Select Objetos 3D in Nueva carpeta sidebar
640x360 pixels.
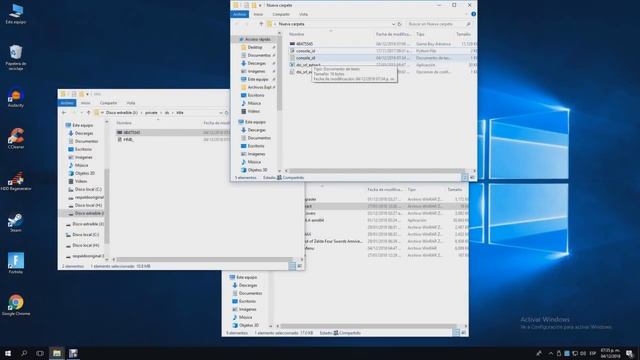pyautogui.click(x=257, y=170)
